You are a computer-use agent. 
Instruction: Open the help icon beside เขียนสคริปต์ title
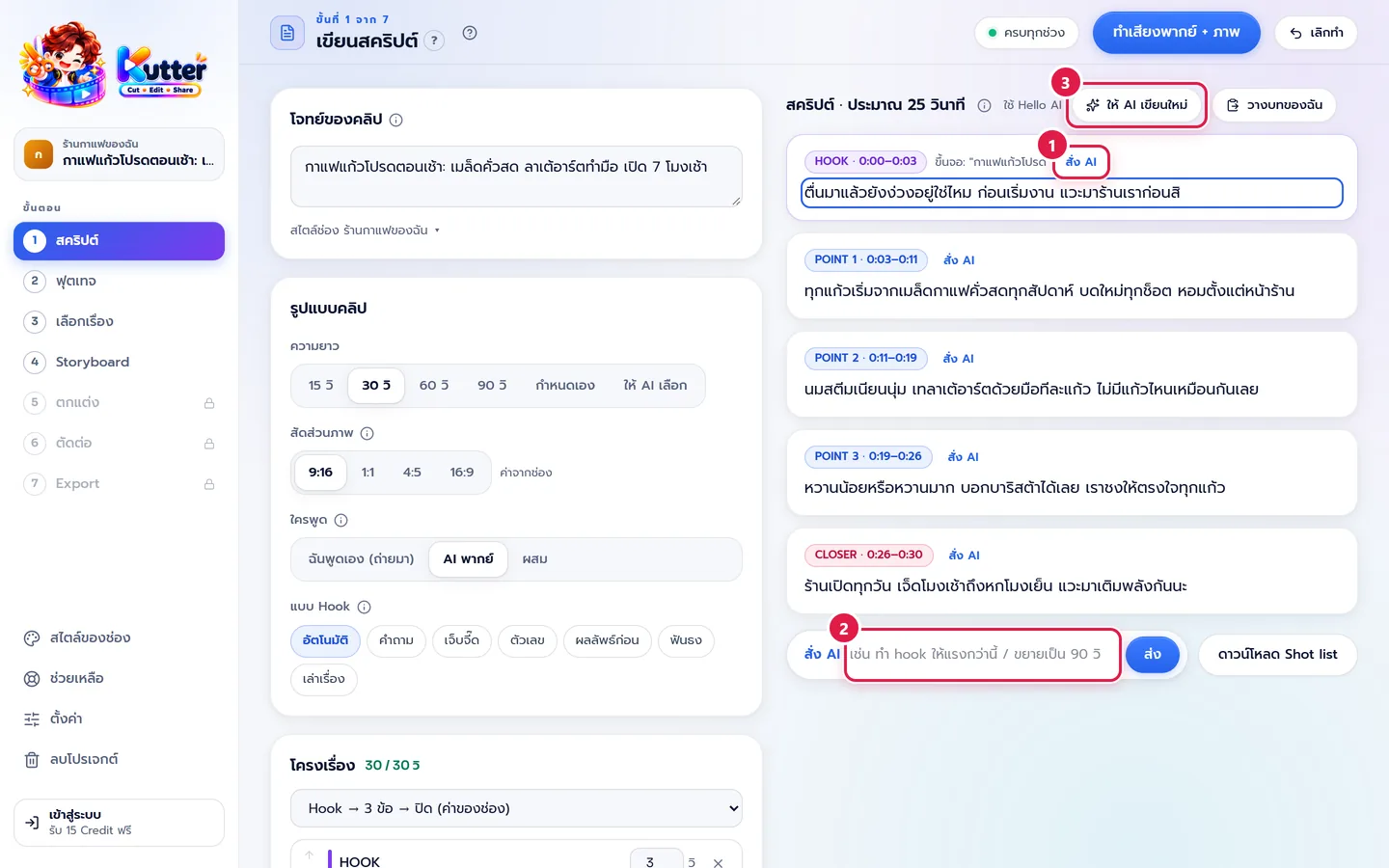click(470, 33)
